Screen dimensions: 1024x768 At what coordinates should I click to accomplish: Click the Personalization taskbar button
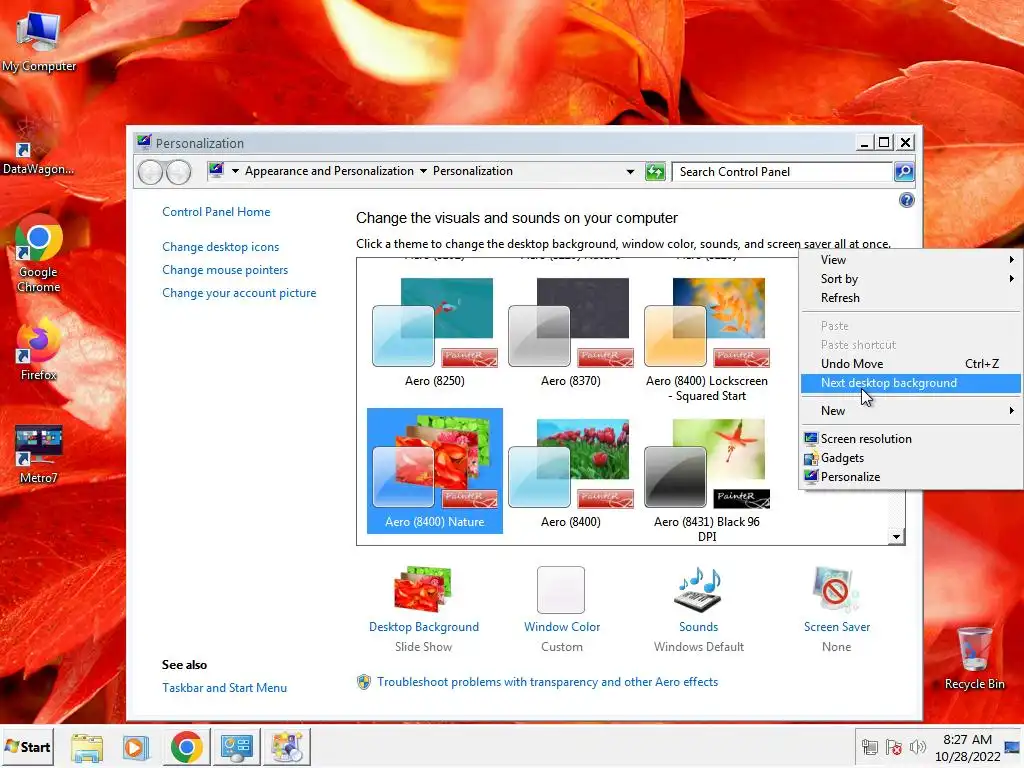pyautogui.click(x=287, y=747)
